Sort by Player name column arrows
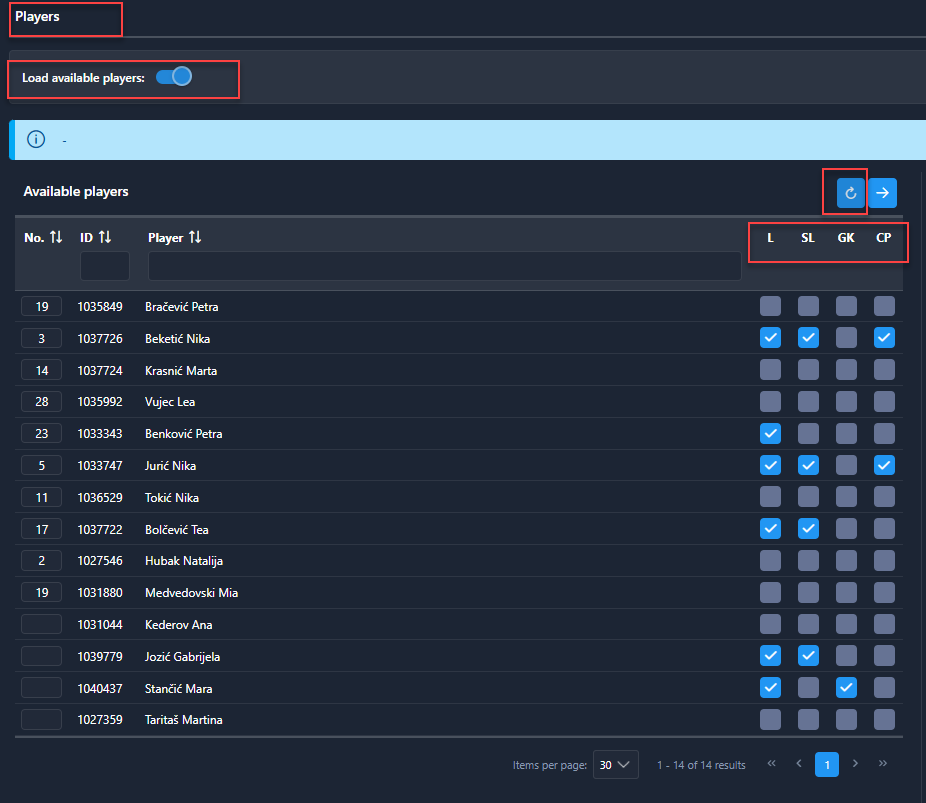 (x=195, y=237)
